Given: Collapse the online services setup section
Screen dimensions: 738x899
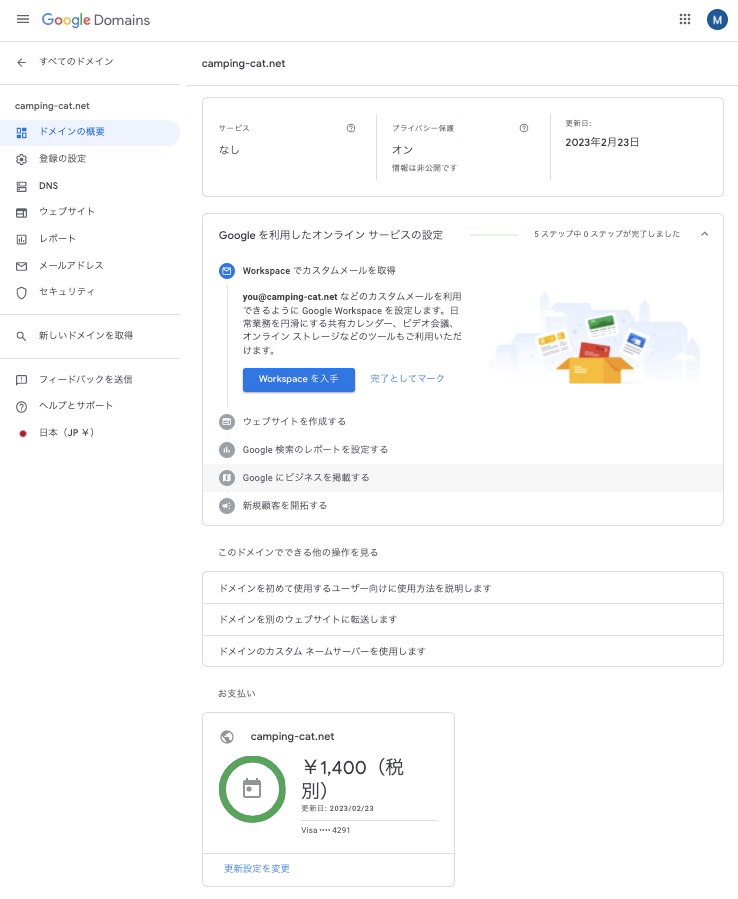Looking at the screenshot, I should tap(705, 234).
